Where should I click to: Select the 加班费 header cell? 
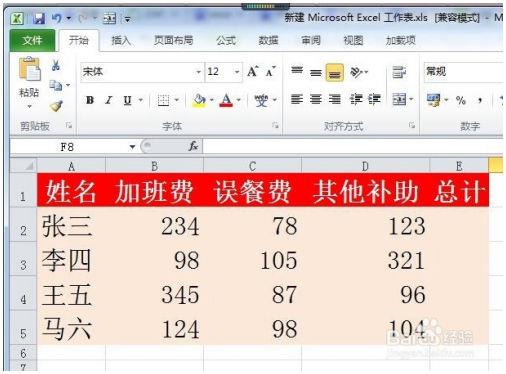point(154,191)
